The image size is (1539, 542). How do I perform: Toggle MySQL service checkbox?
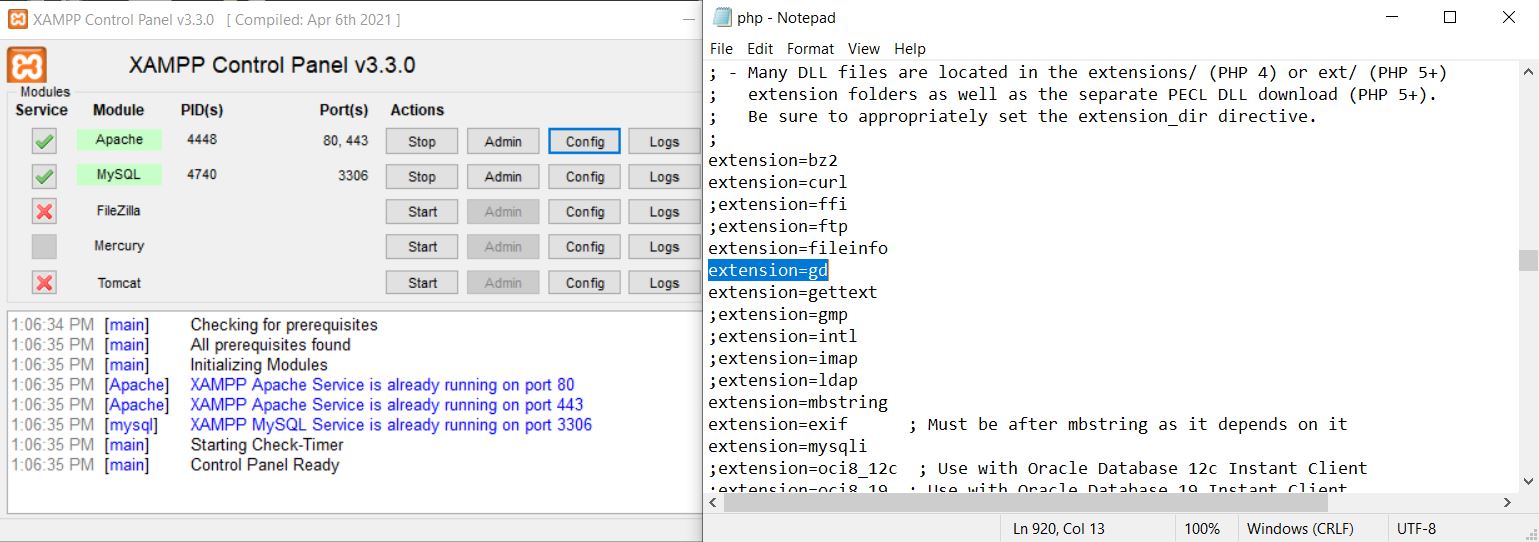(x=44, y=176)
